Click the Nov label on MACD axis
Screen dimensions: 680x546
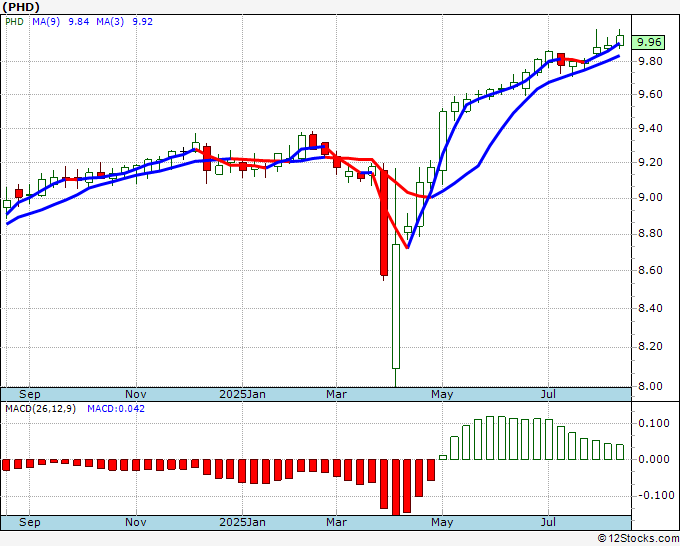click(136, 522)
